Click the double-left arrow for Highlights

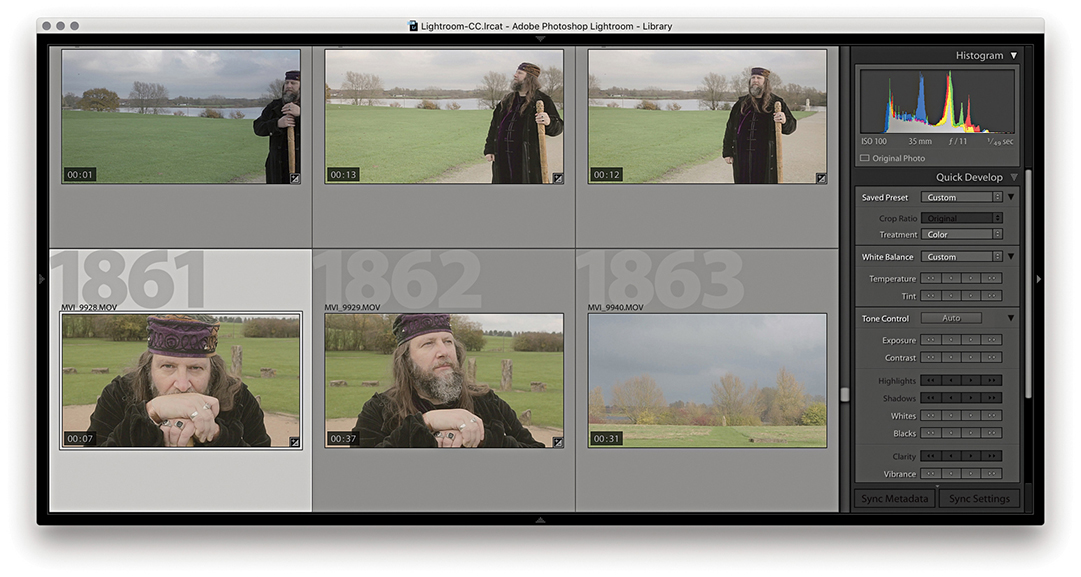click(x=931, y=381)
